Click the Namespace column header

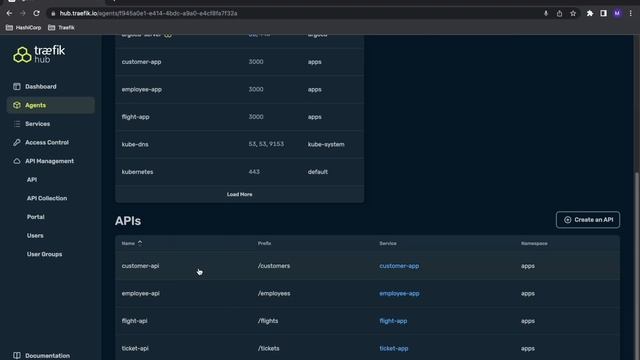[534, 243]
